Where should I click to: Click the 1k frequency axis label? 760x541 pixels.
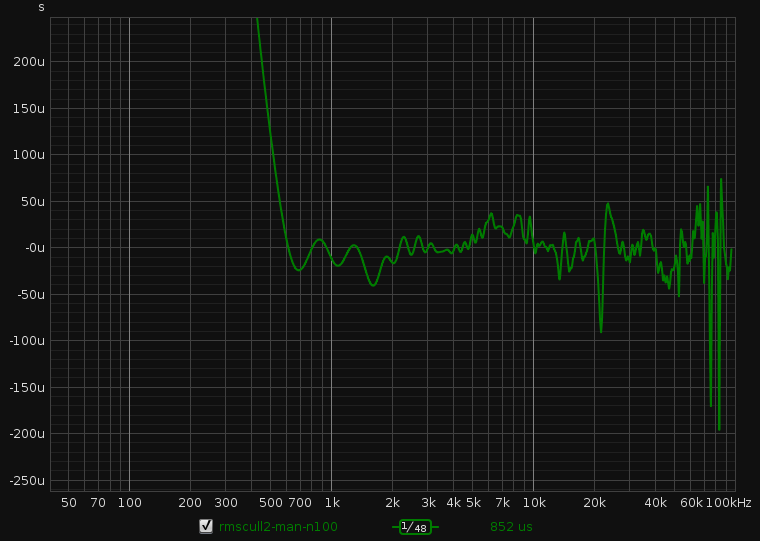coord(332,503)
